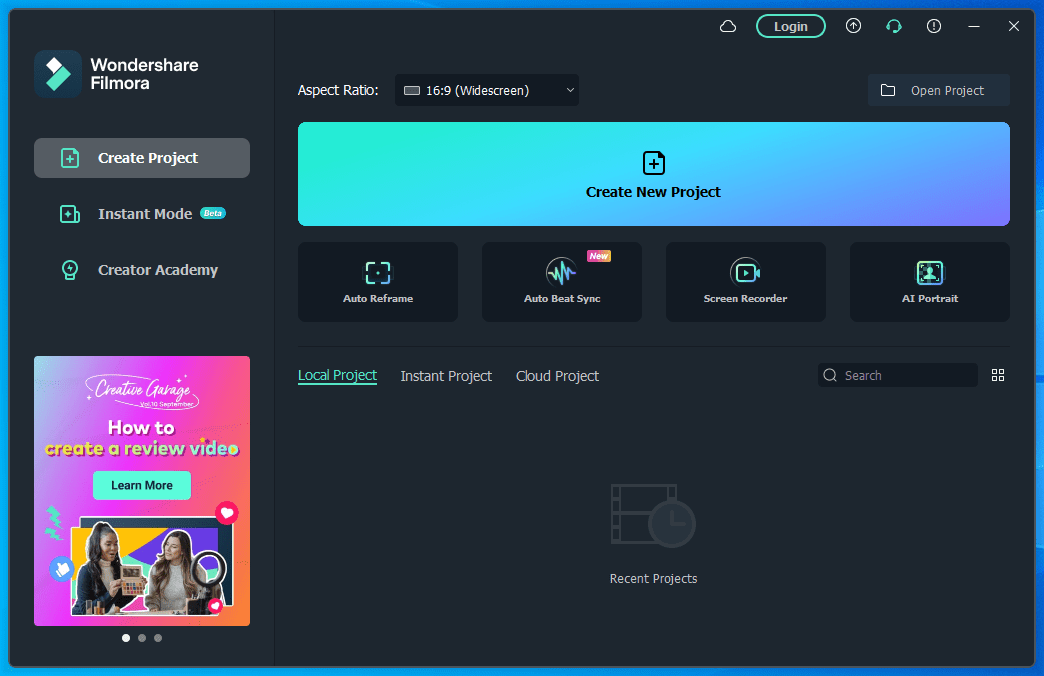Select Instant Mode in sidebar
1044x676 pixels.
point(142,214)
